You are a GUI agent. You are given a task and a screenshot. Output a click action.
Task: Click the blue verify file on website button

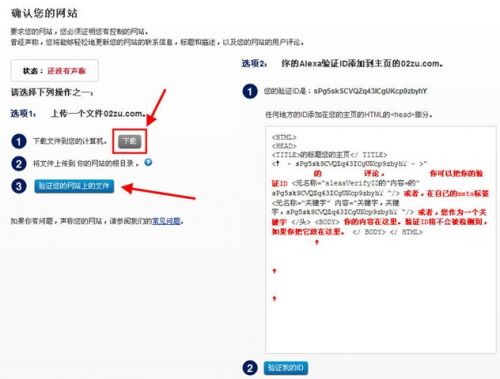[74, 186]
